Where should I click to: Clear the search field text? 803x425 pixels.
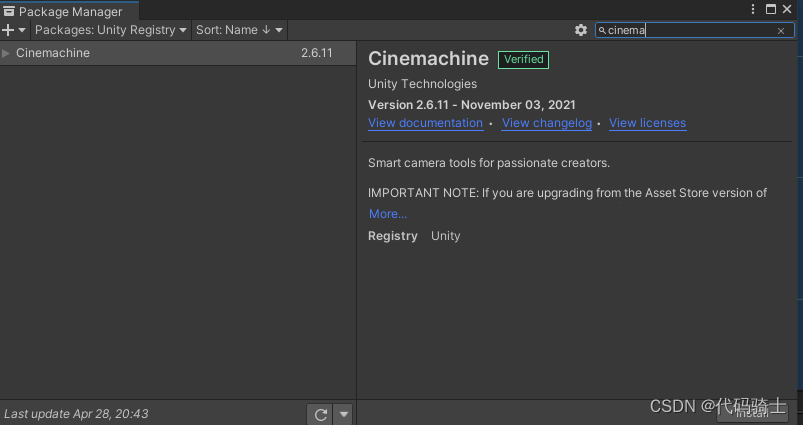[781, 31]
